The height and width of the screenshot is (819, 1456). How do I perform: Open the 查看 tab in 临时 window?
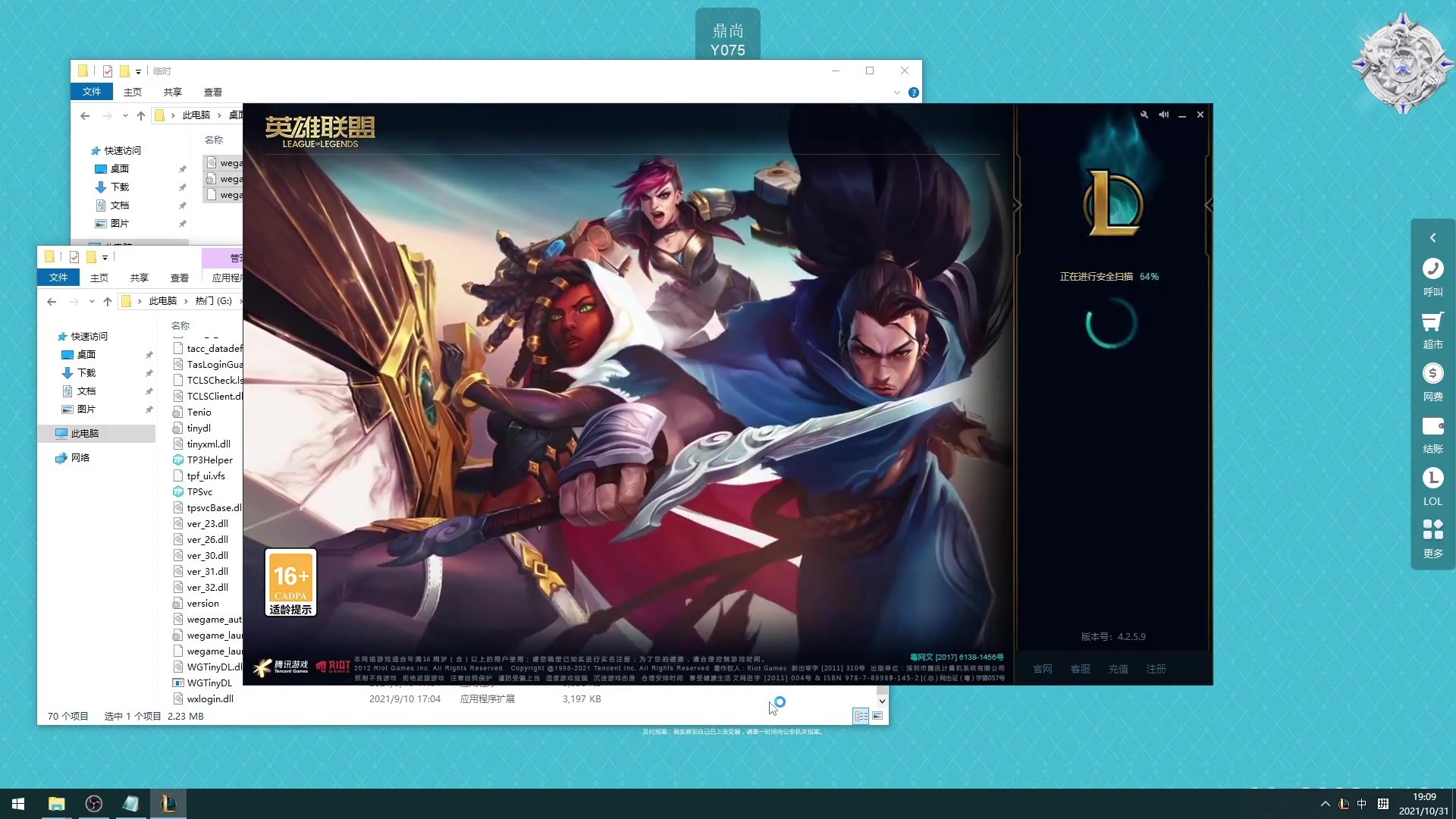(x=213, y=93)
